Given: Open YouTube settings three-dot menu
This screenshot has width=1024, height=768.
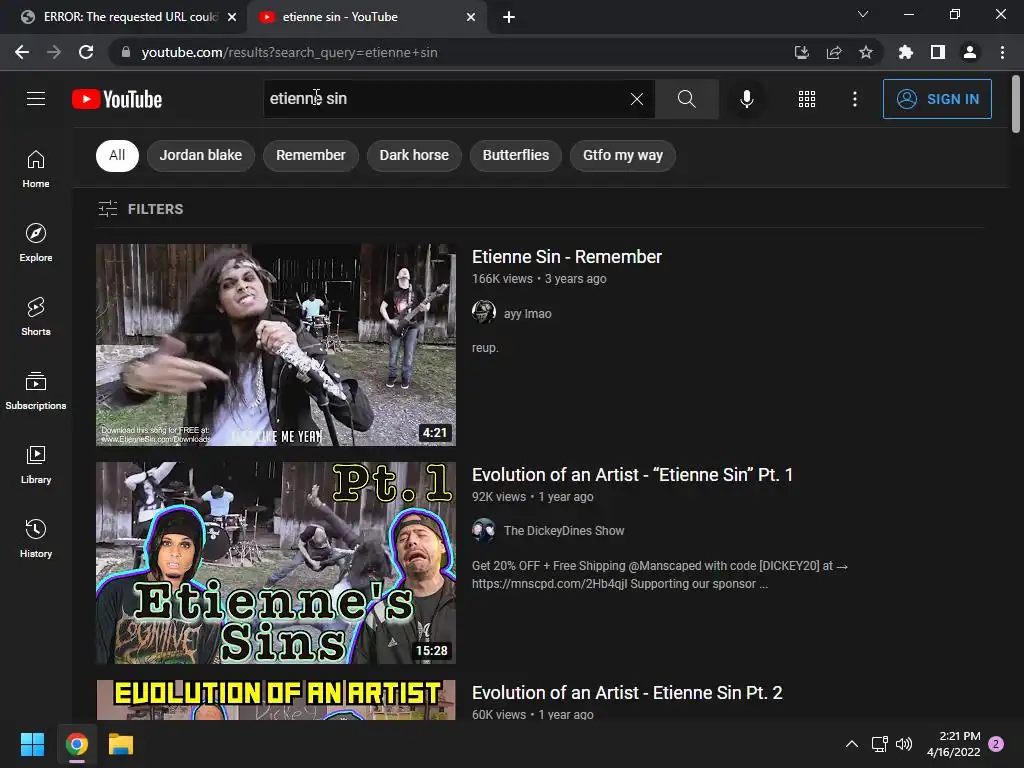Looking at the screenshot, I should [x=854, y=99].
